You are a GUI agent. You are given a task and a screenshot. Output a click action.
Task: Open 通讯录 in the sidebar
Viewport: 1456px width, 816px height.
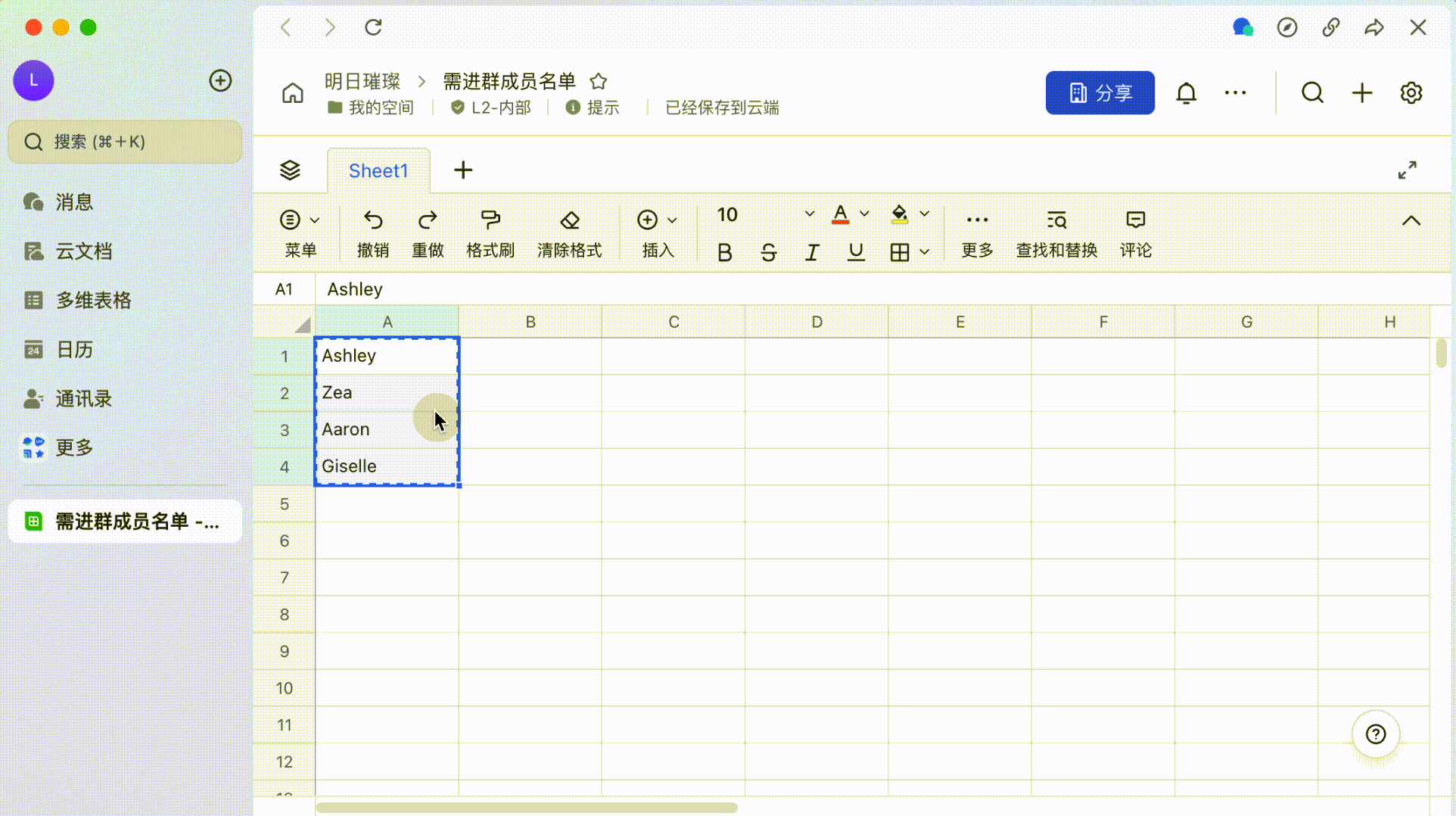coord(125,399)
